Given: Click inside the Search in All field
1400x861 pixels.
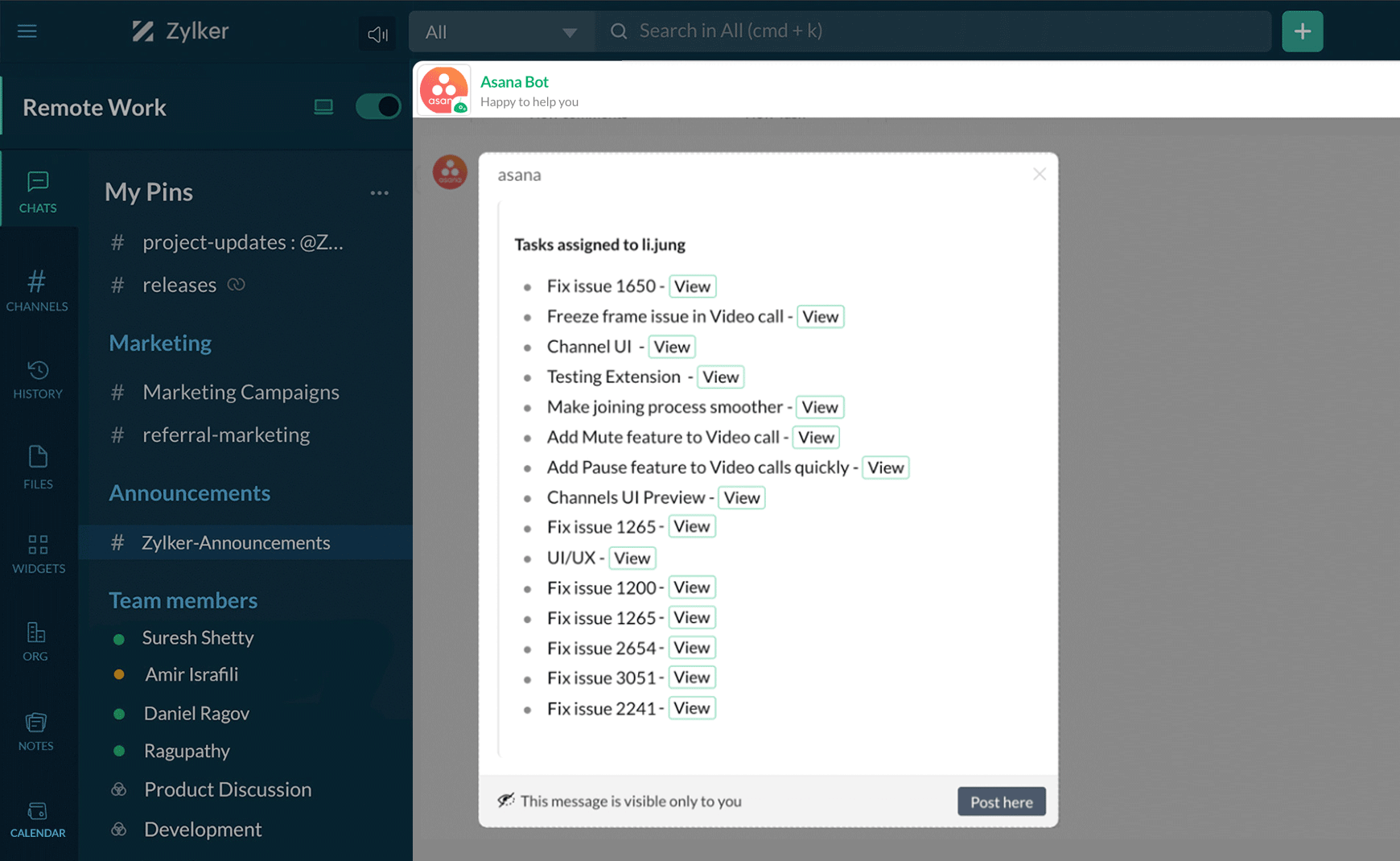Looking at the screenshot, I should (x=885, y=31).
